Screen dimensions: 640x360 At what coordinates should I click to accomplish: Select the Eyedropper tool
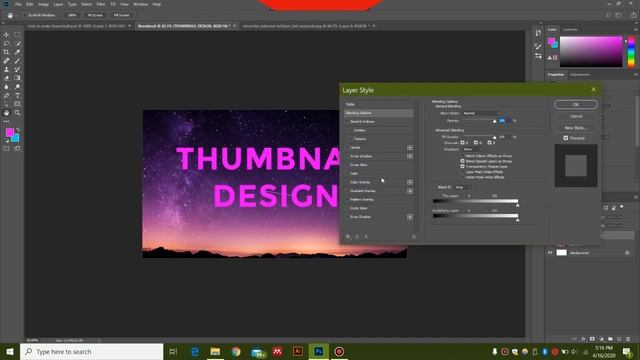(x=17, y=52)
